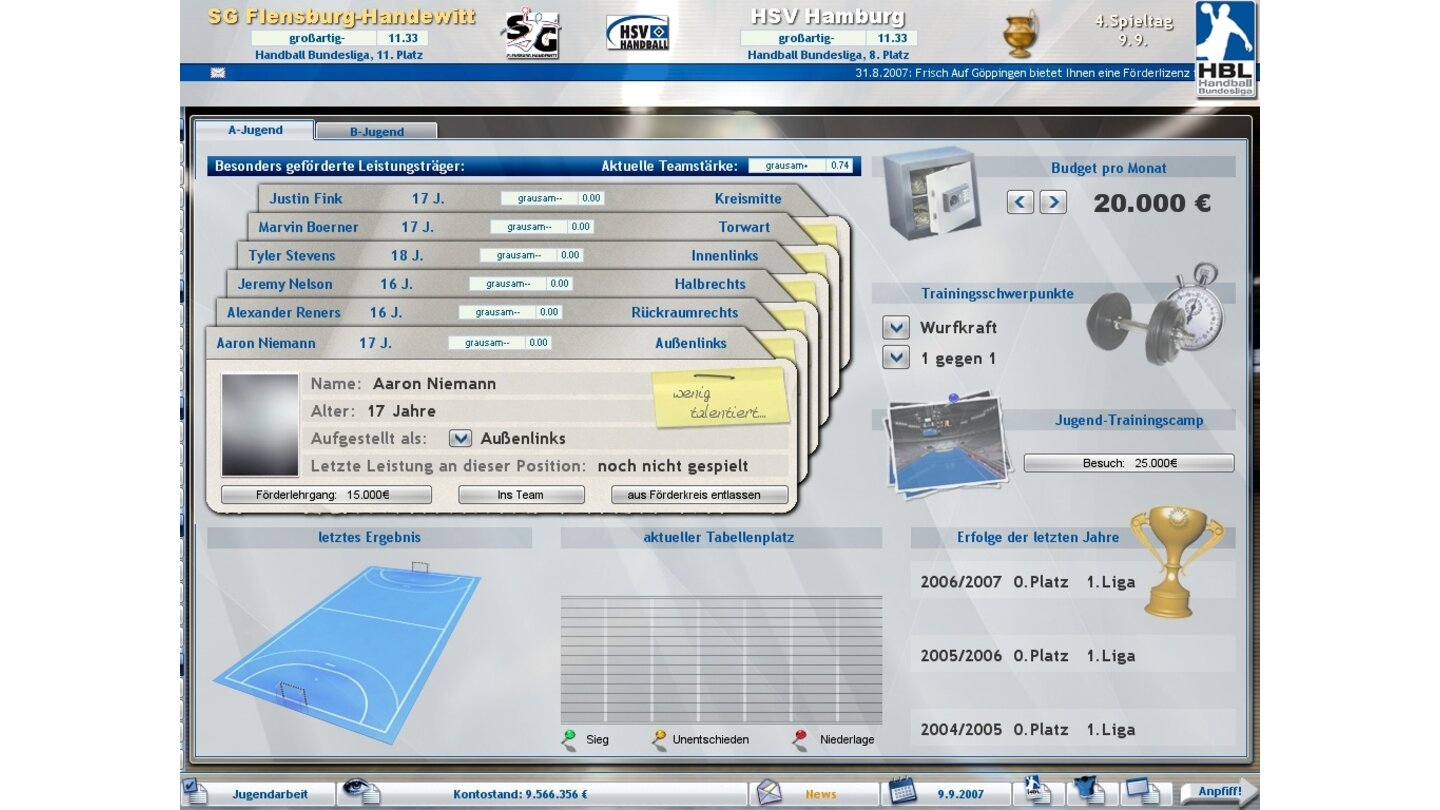1440x810 pixels.
Task: Click the small envelope icon in news ticker
Action: [218, 73]
